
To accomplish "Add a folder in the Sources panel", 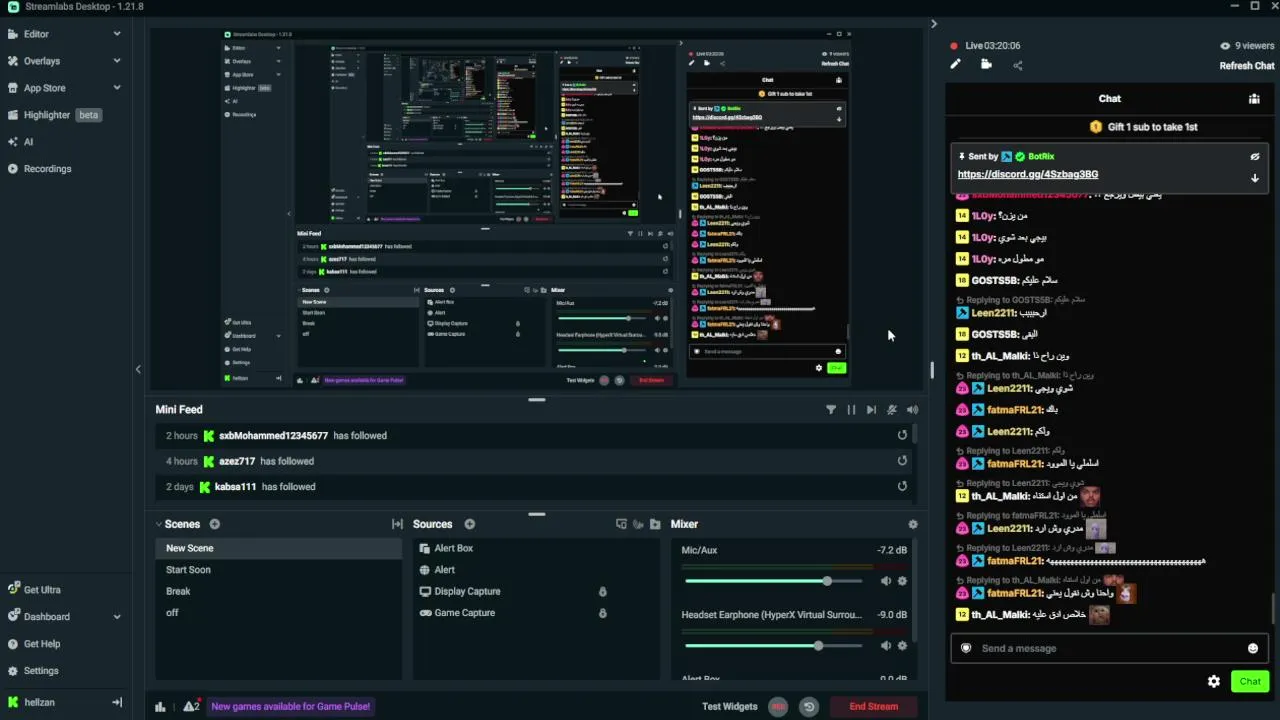I will pyautogui.click(x=655, y=524).
